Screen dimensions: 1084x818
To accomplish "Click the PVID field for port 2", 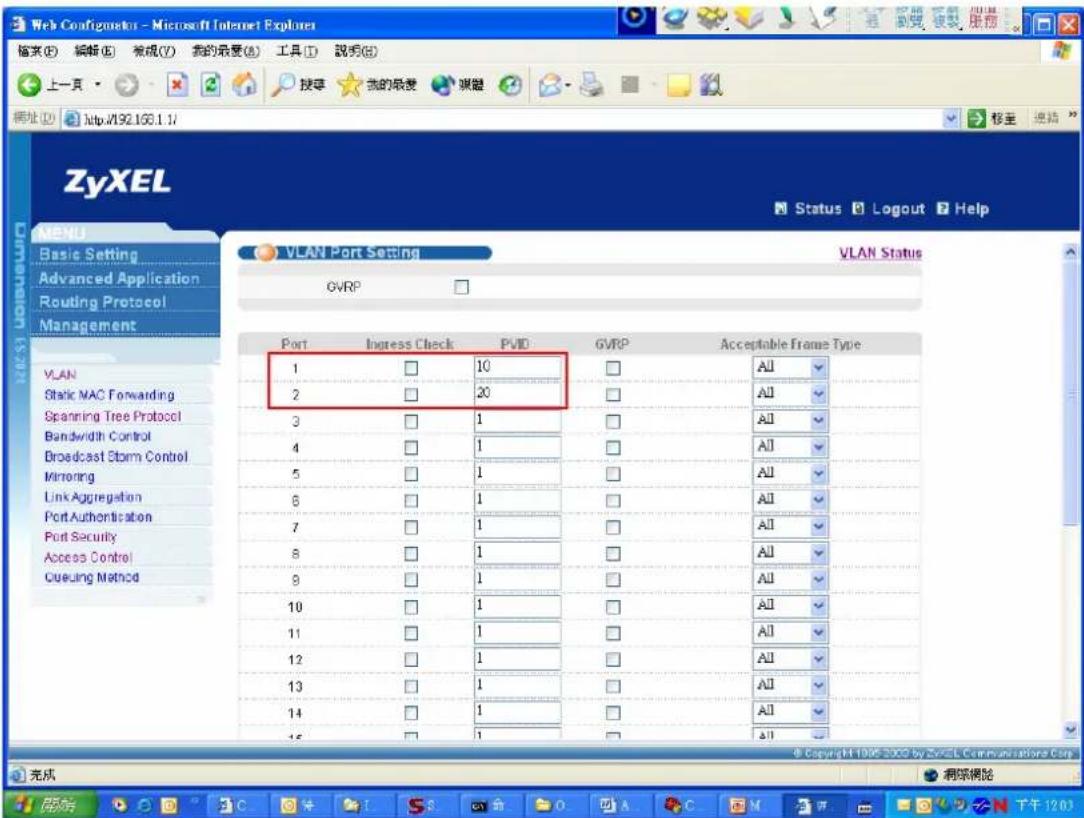I will coord(517,393).
